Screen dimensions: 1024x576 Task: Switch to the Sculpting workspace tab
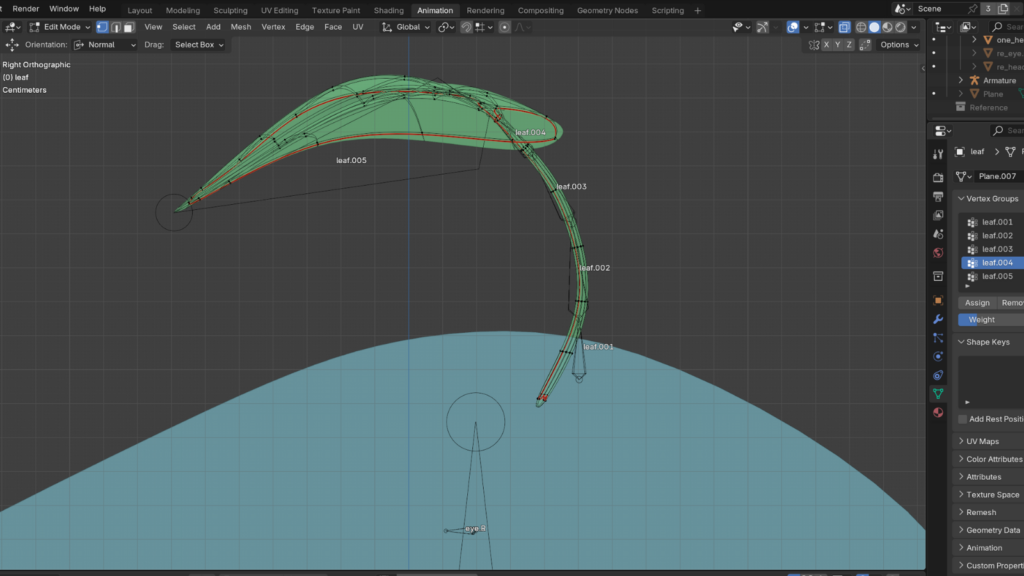pyautogui.click(x=231, y=10)
